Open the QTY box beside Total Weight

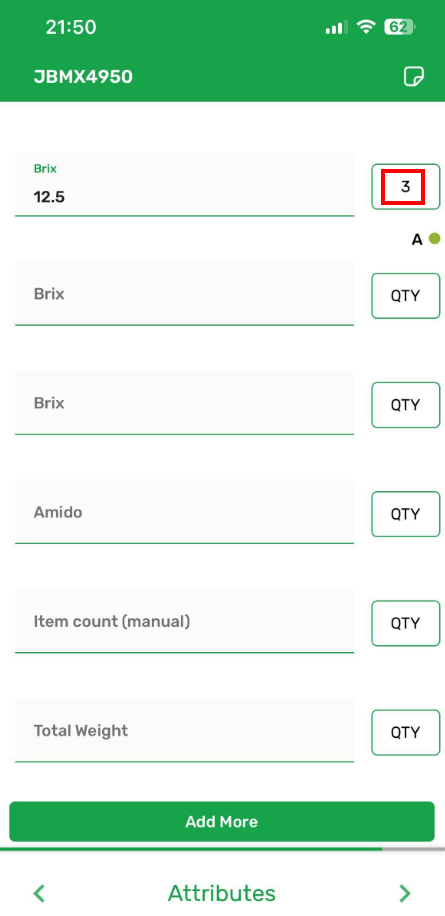point(405,733)
